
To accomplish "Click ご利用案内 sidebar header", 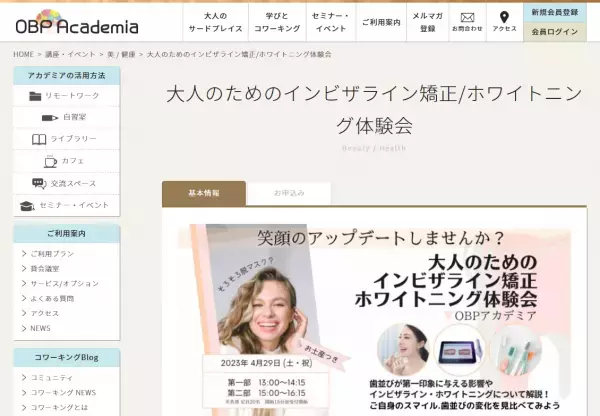I will (x=67, y=233).
